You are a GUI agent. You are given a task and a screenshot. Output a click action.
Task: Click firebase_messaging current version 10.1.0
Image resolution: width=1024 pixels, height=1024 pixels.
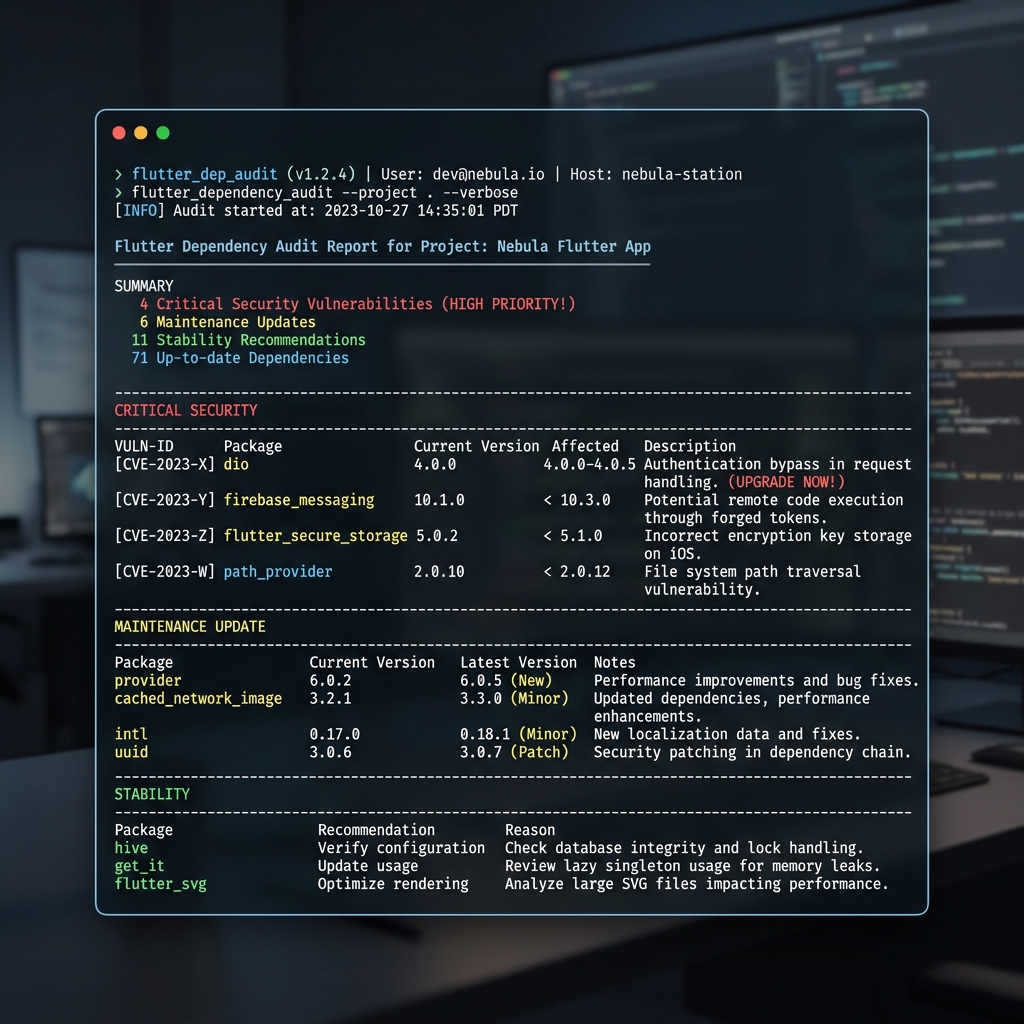click(439, 500)
